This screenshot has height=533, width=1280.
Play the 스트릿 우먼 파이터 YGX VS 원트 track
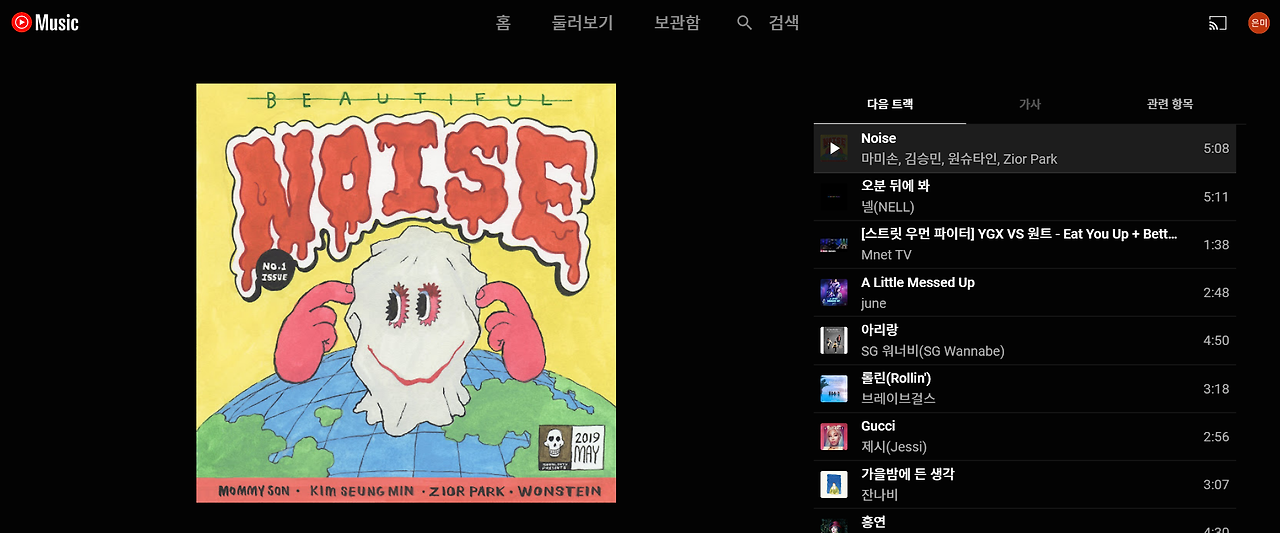pos(1019,234)
